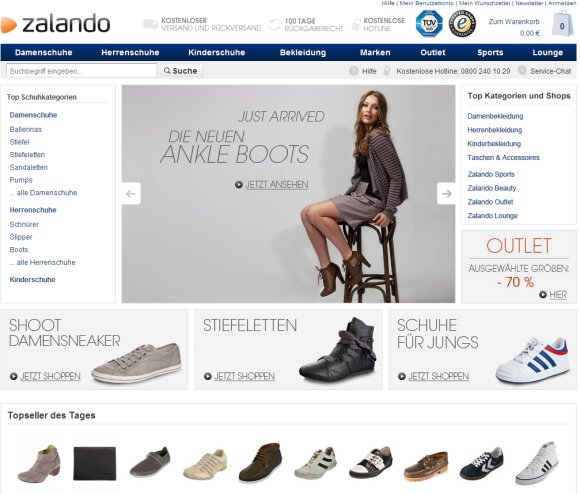Select the black wallet topseller thumbnail
Image resolution: width=580 pixels, height=494 pixels.
pyautogui.click(x=95, y=464)
